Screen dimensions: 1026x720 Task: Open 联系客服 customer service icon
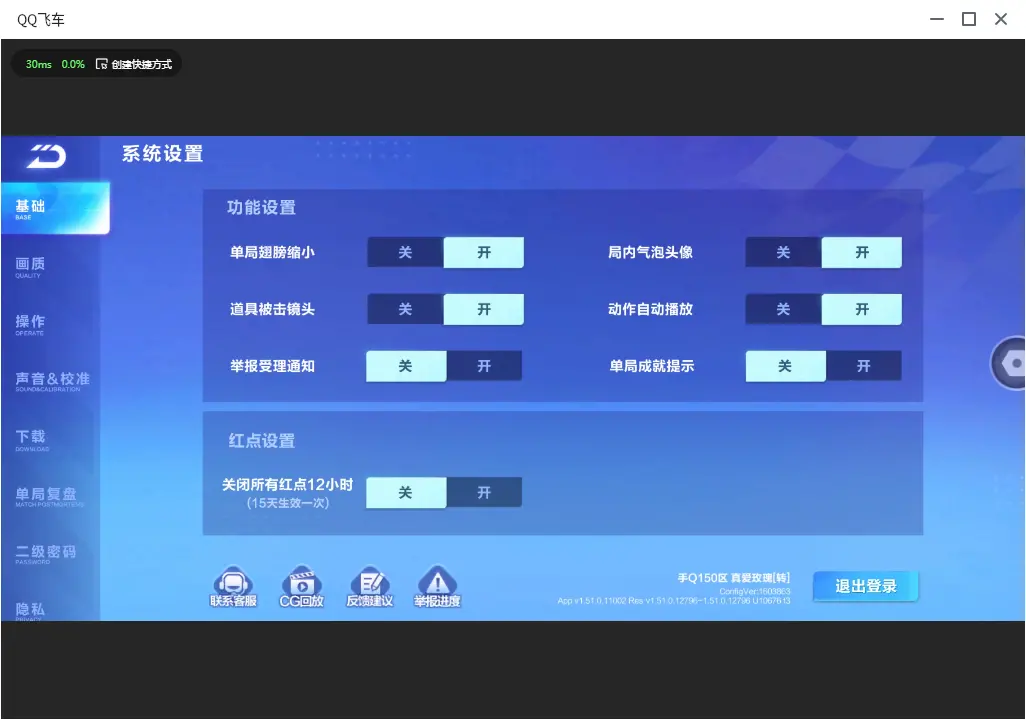click(233, 586)
